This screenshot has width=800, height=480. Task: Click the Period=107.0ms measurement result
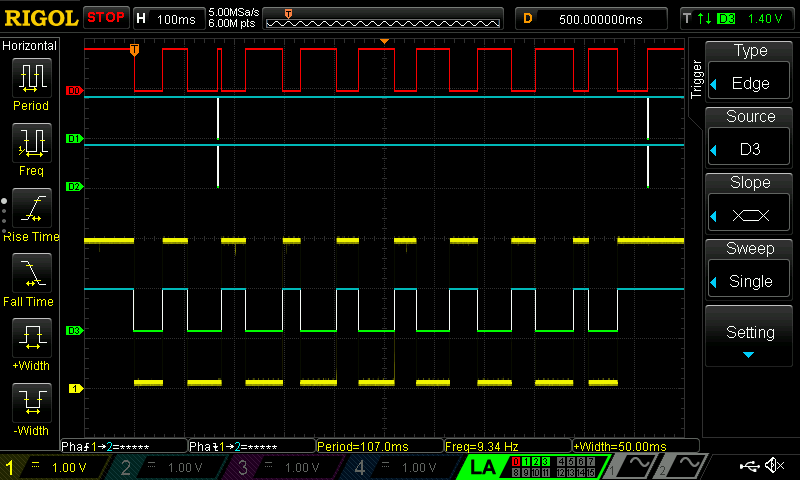click(380, 446)
